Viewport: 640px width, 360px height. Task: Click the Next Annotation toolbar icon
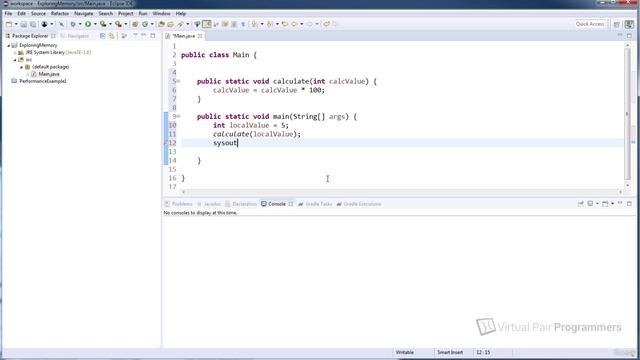click(x=254, y=24)
